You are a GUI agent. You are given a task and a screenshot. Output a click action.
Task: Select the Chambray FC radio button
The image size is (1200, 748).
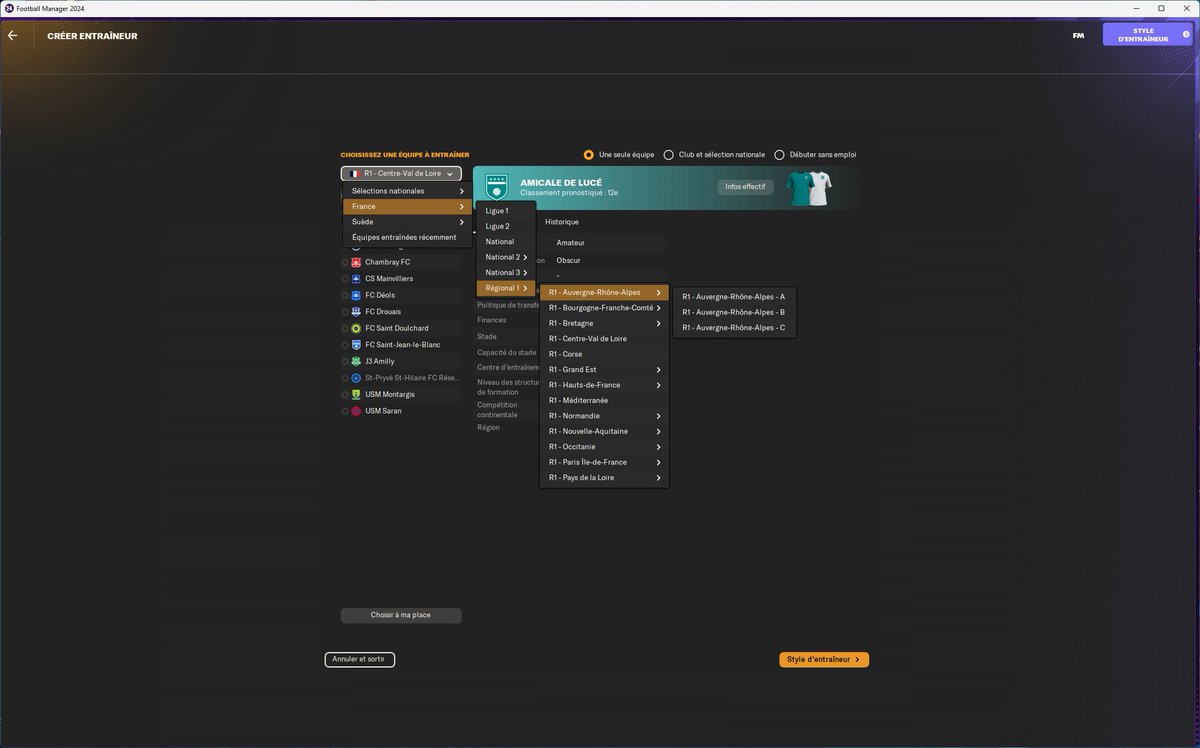pos(345,262)
